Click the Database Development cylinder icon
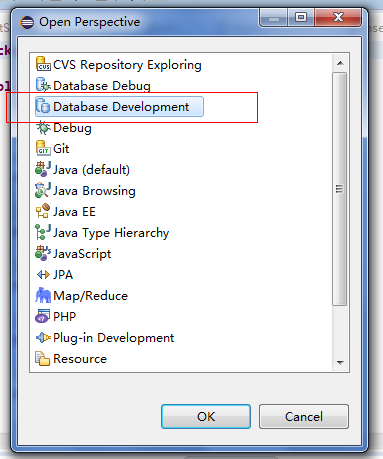The image size is (383, 459). [x=43, y=106]
